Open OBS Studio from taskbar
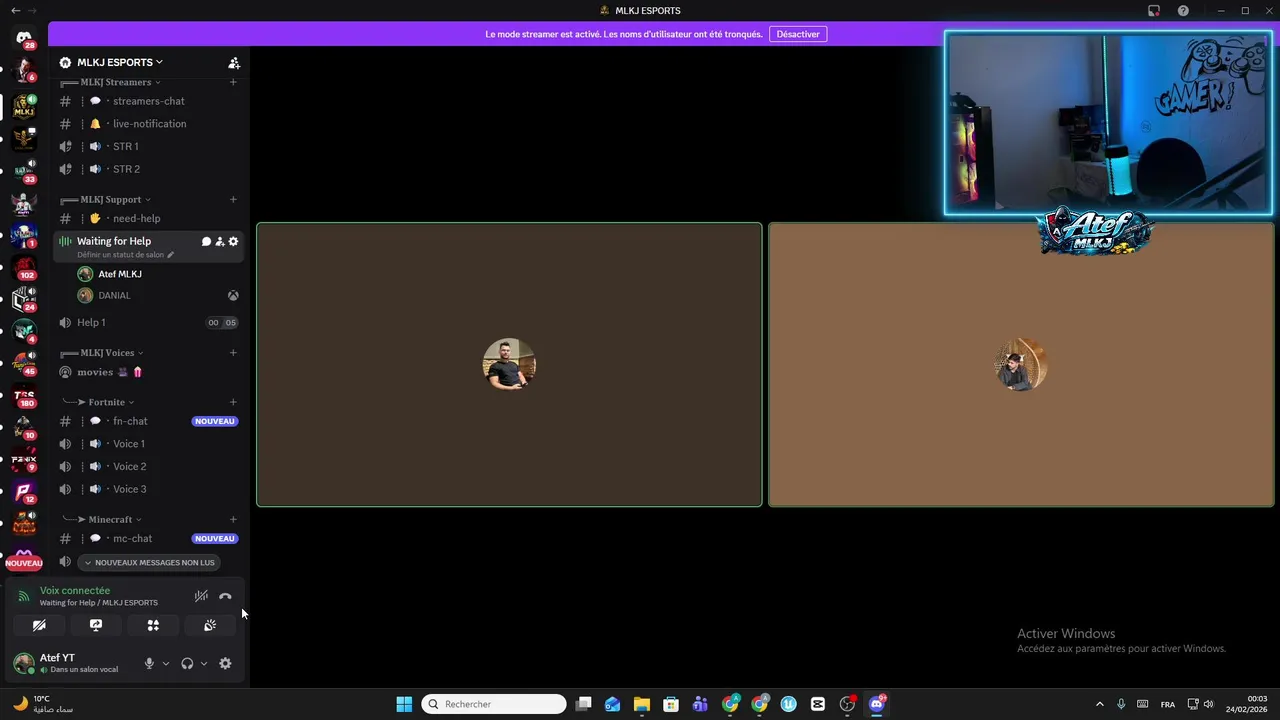The width and height of the screenshot is (1280, 720). (847, 704)
